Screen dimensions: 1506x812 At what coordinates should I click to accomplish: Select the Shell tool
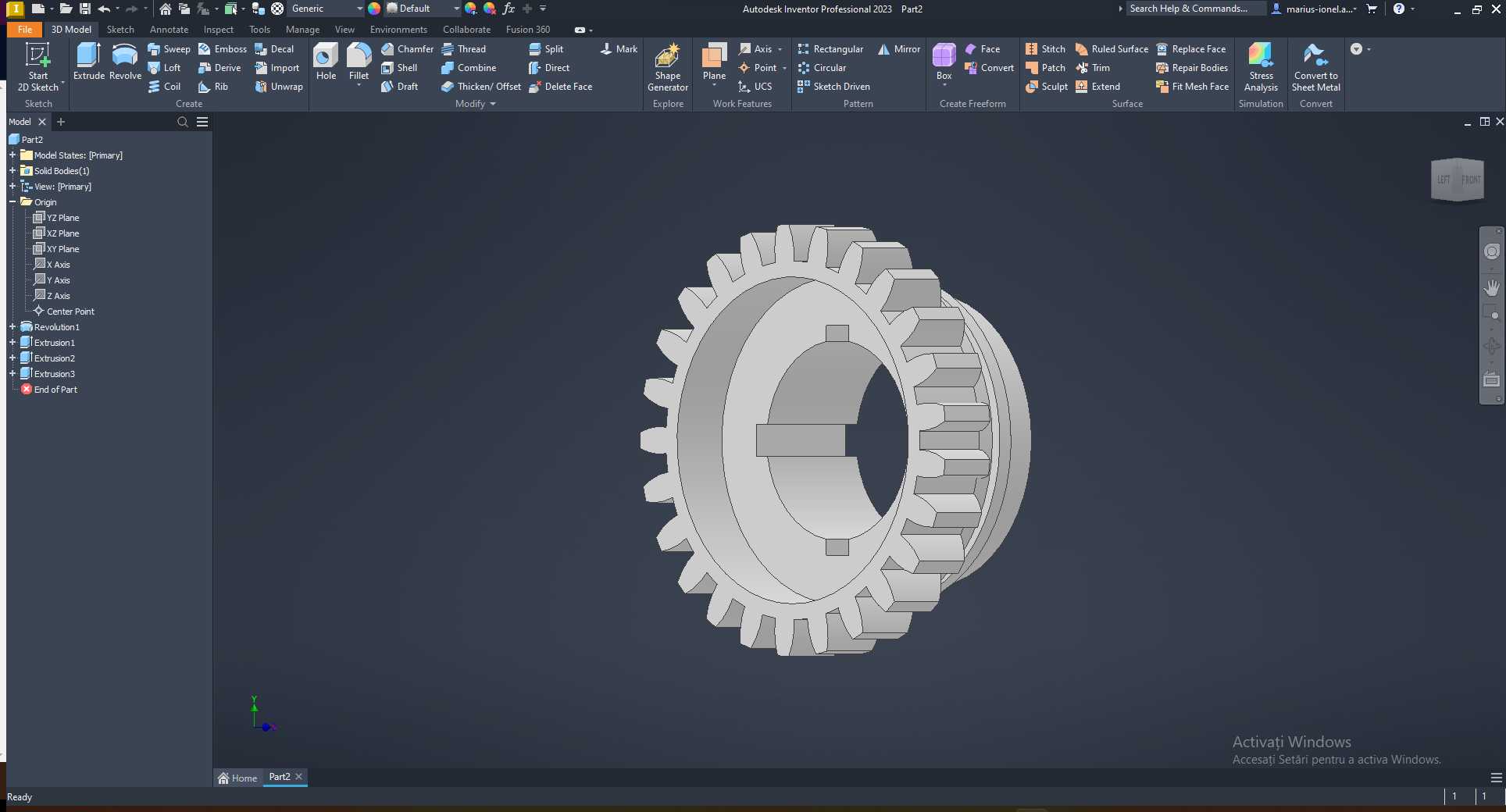pyautogui.click(x=399, y=68)
